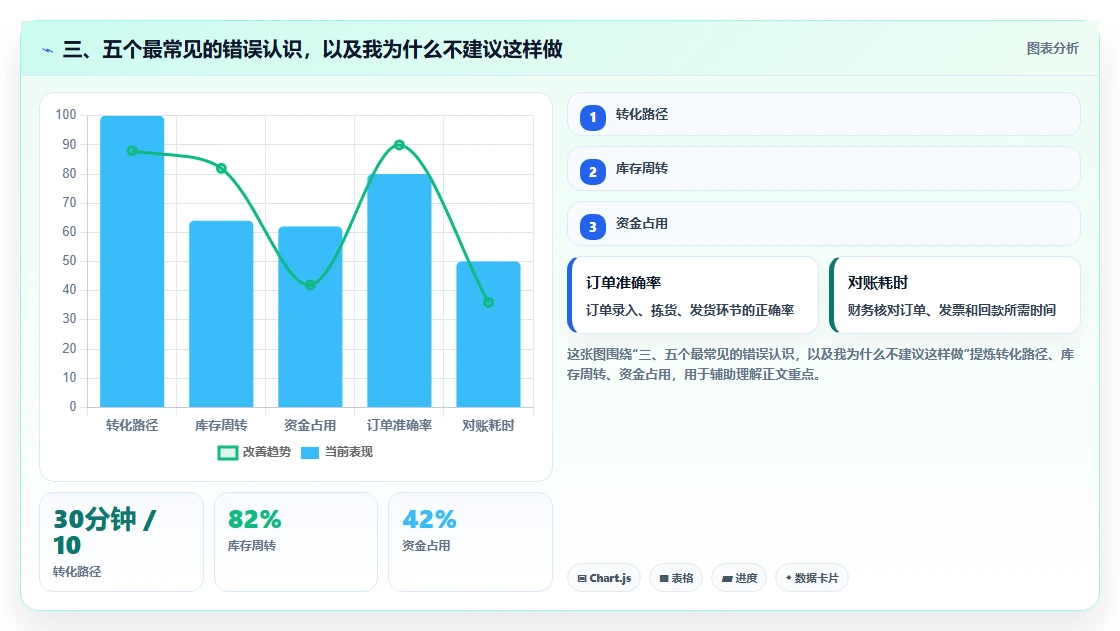Click the 转化路径 bar in the chart
Screen dimensions: 1120x631
[x=132, y=262]
